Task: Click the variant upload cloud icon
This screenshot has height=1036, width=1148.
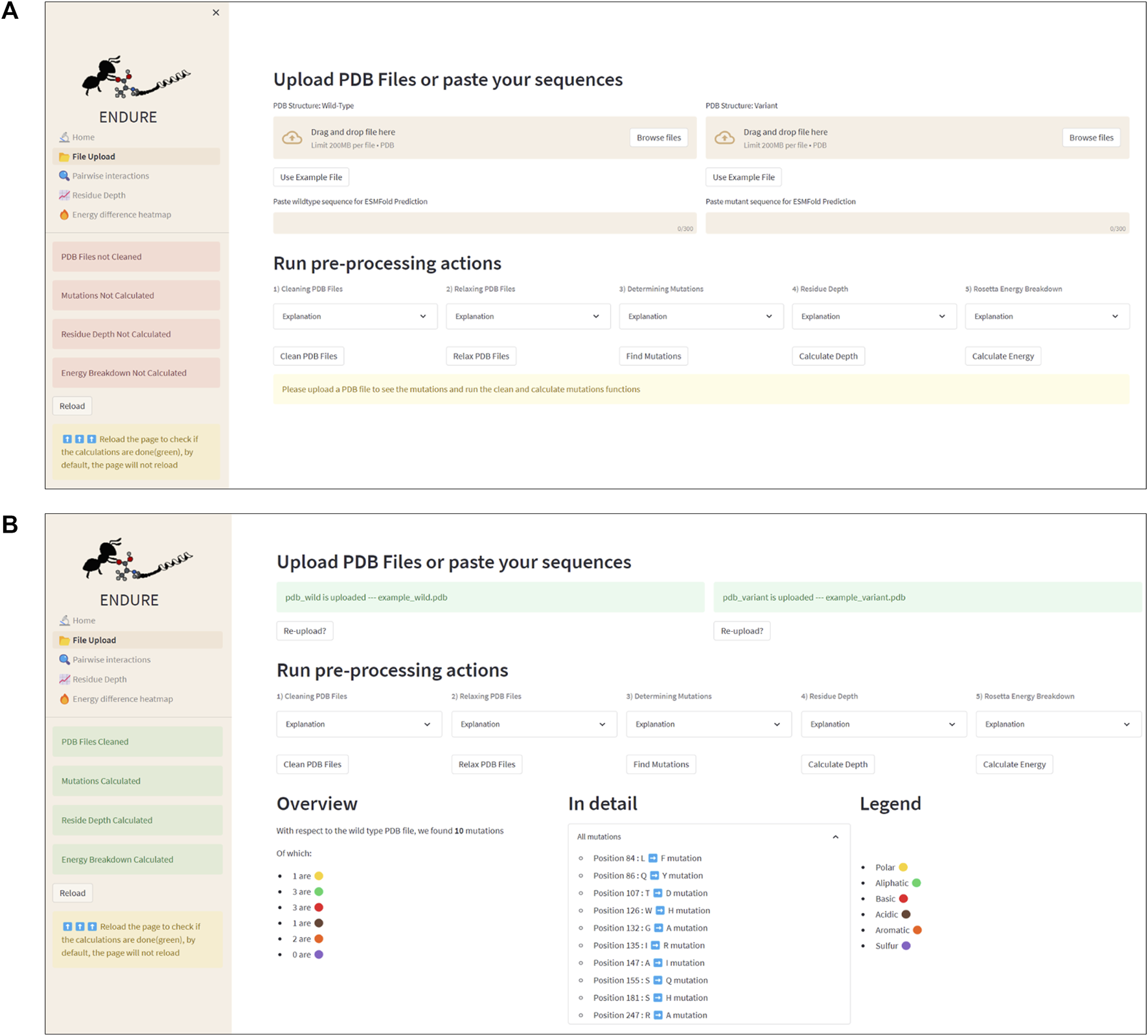Action: click(724, 138)
